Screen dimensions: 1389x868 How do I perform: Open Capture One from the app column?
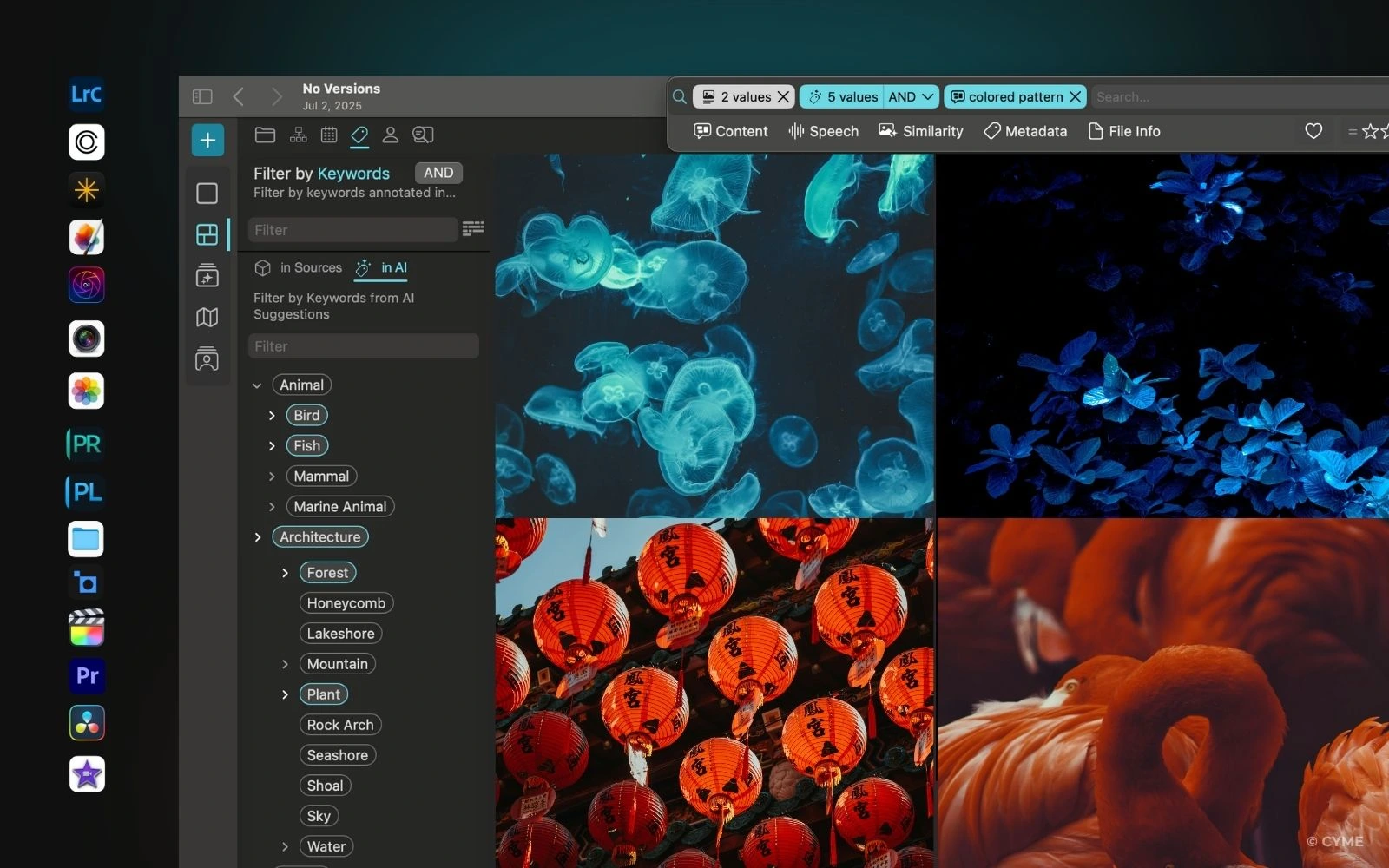pyautogui.click(x=87, y=141)
